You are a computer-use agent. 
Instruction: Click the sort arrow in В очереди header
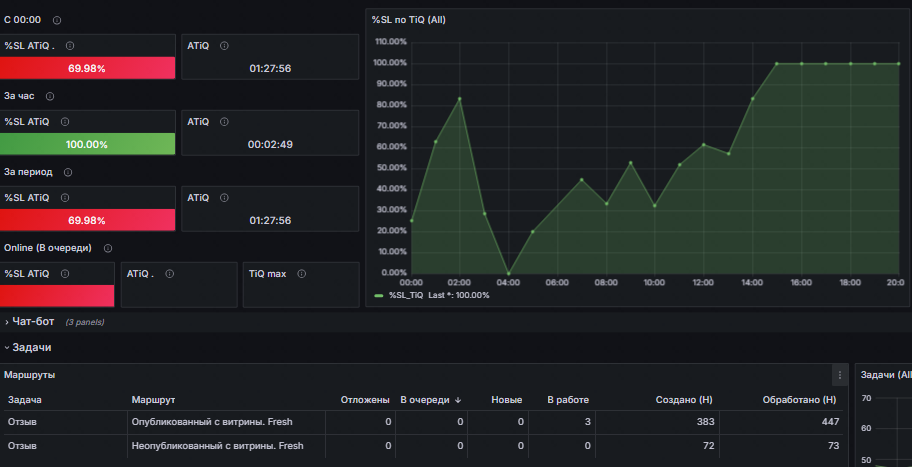pos(458,400)
